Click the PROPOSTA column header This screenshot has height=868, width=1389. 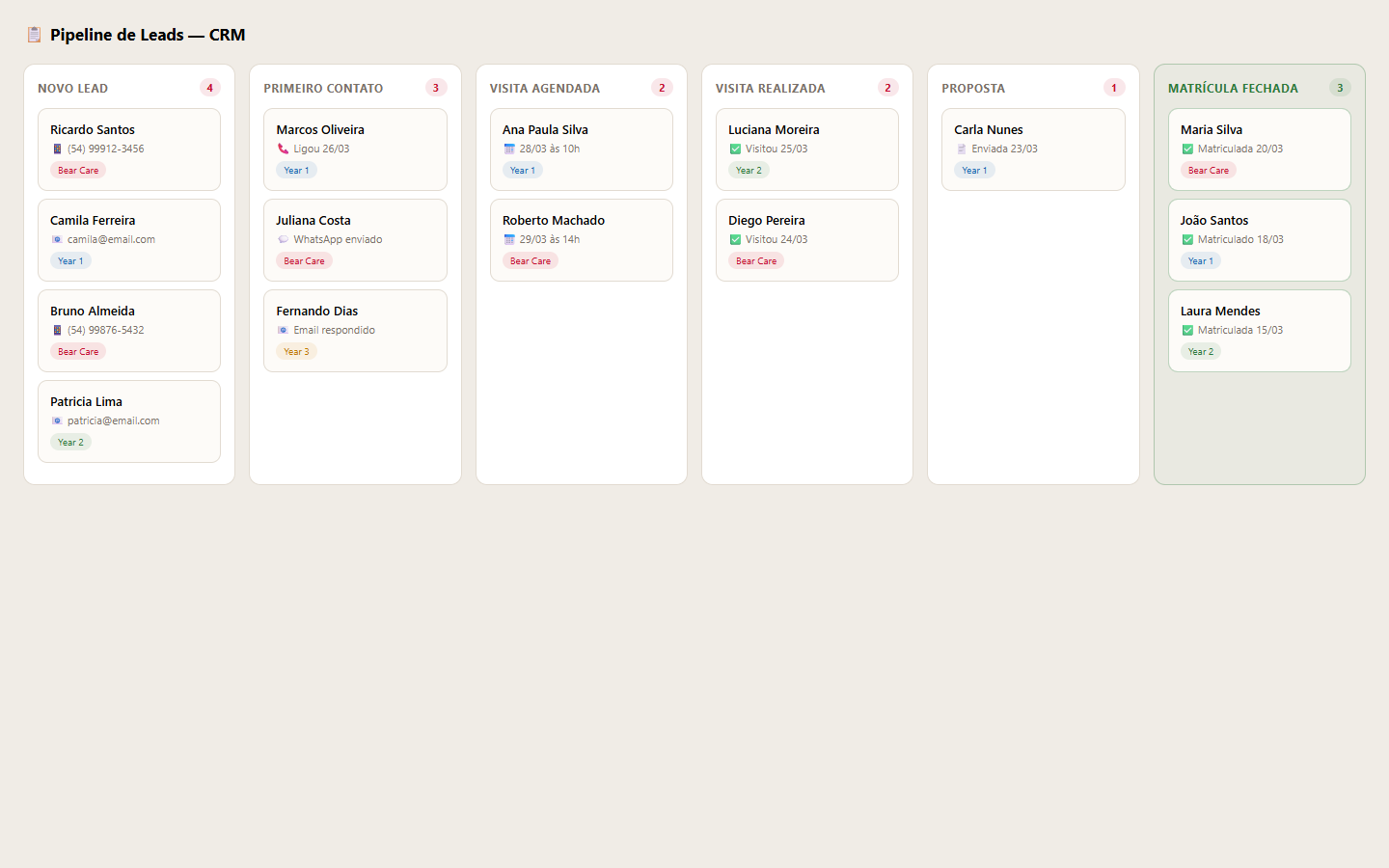[973, 88]
